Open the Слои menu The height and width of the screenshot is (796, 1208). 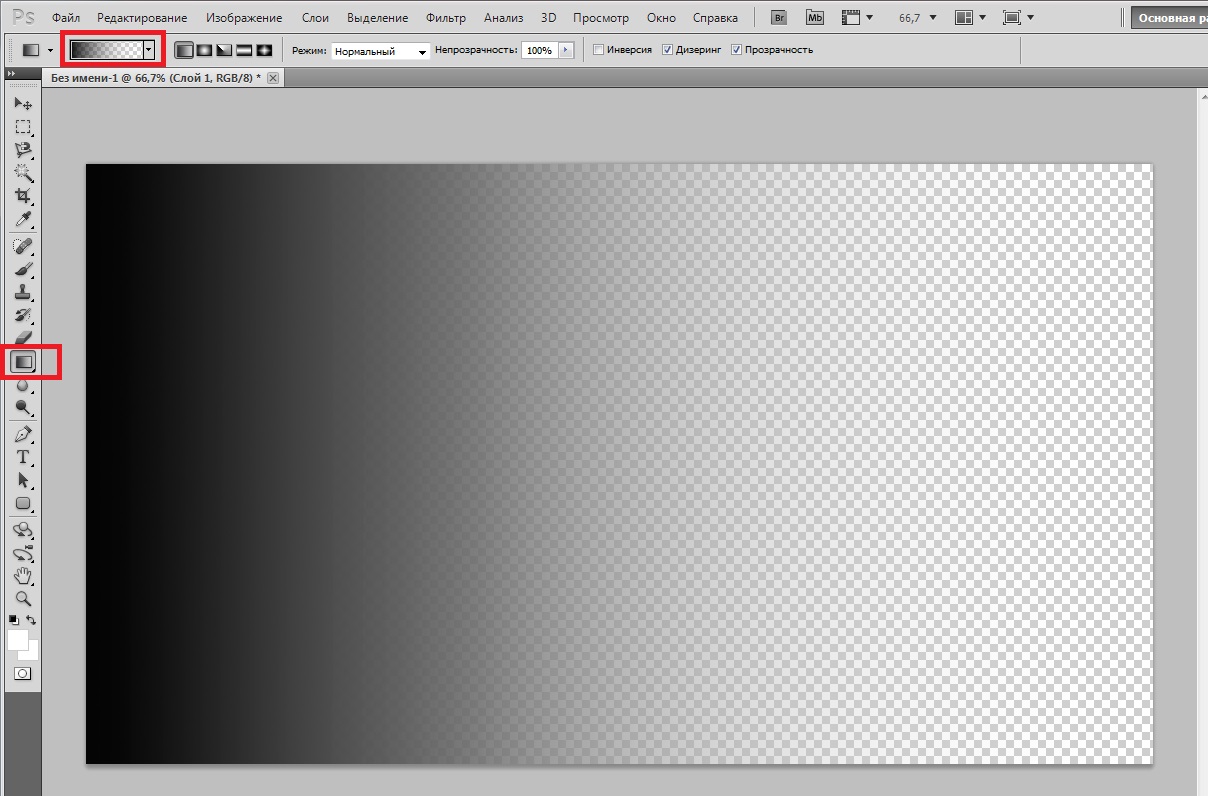(x=315, y=18)
